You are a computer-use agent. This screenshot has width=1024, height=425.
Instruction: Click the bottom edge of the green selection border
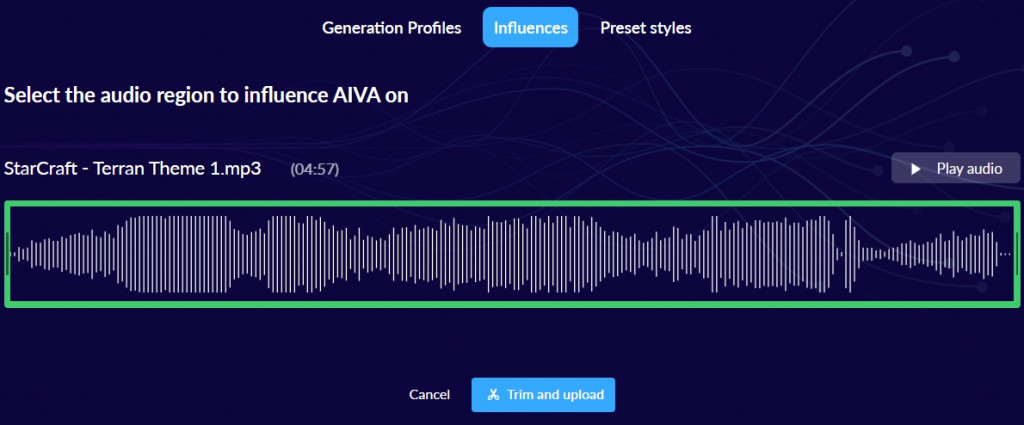coord(512,303)
